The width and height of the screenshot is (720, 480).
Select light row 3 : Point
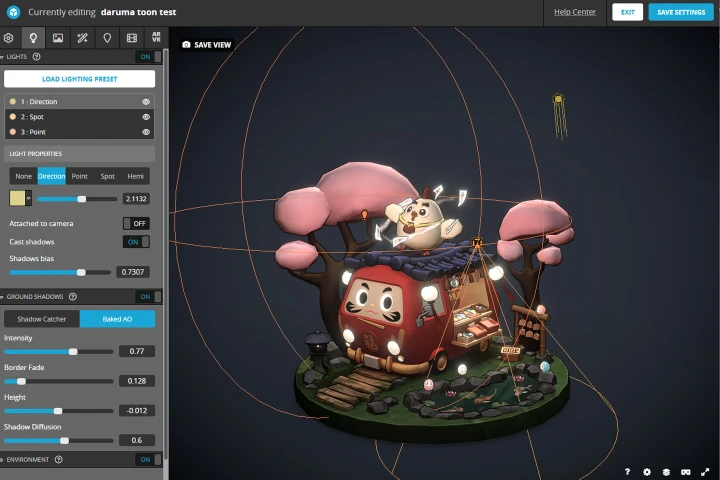point(79,132)
